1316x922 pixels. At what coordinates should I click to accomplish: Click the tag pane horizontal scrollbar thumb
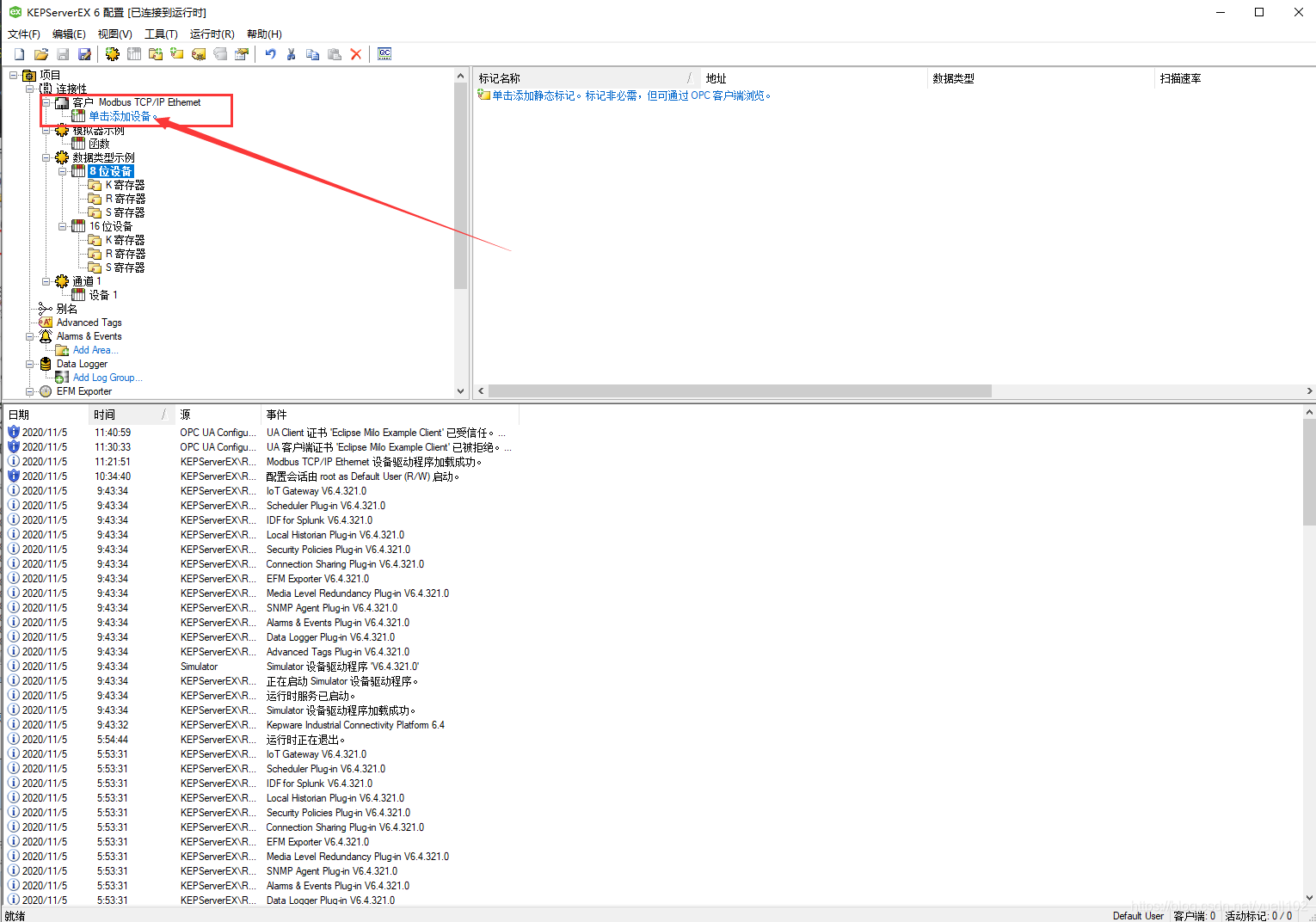(x=740, y=390)
